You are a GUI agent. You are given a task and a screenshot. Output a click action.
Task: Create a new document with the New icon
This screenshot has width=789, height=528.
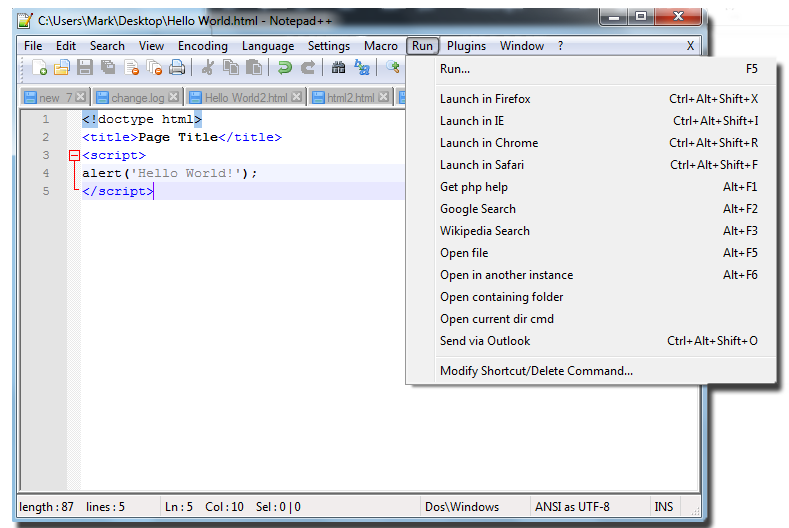(39, 67)
